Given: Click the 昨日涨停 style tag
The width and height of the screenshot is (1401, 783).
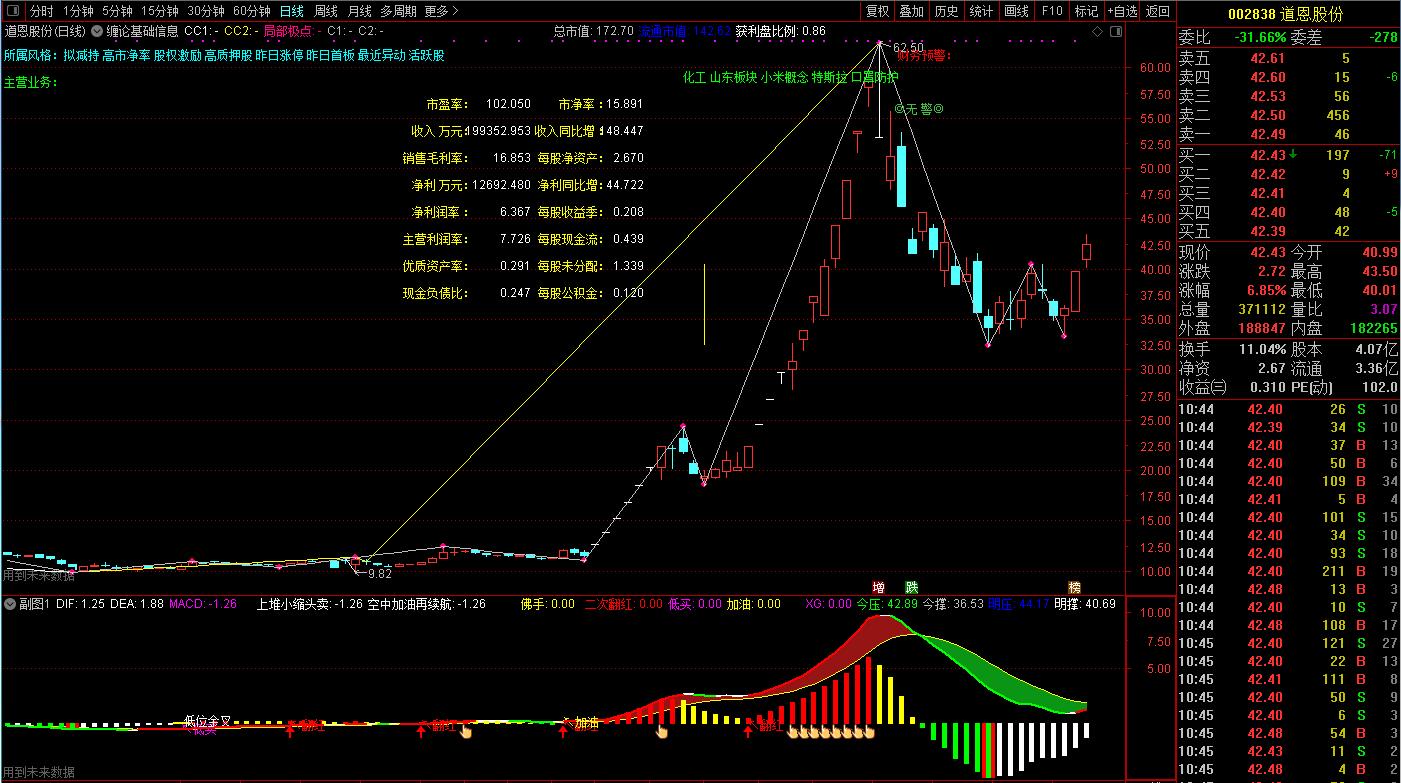Looking at the screenshot, I should 279,55.
